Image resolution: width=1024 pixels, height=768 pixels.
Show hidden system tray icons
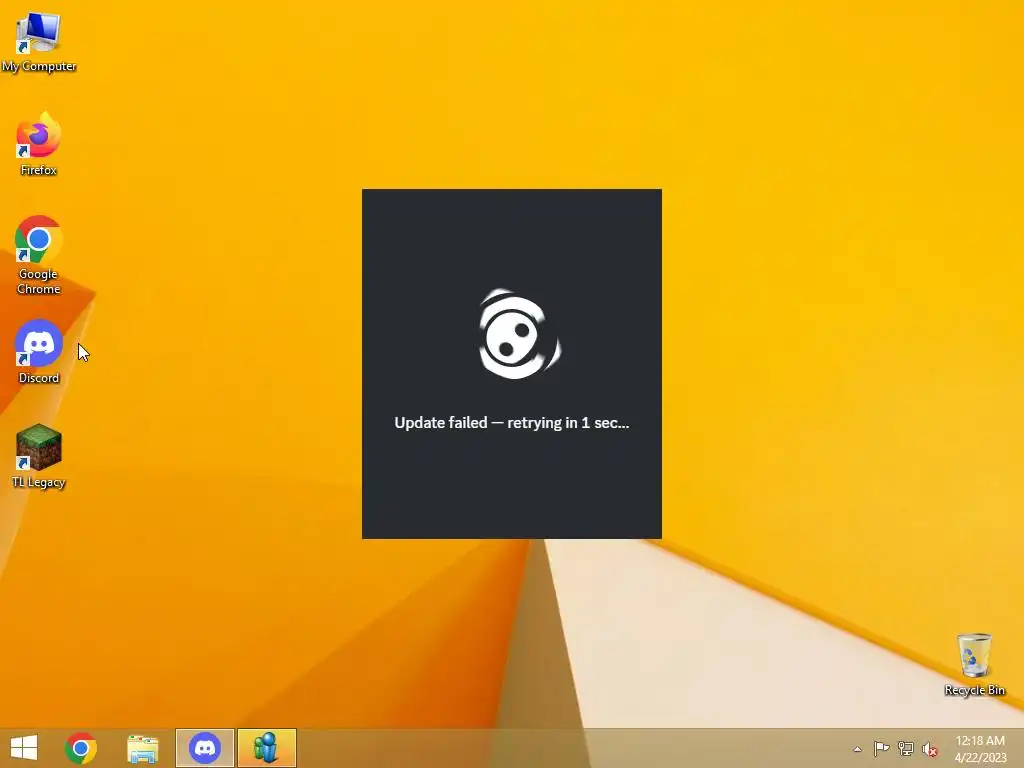pyautogui.click(x=857, y=749)
